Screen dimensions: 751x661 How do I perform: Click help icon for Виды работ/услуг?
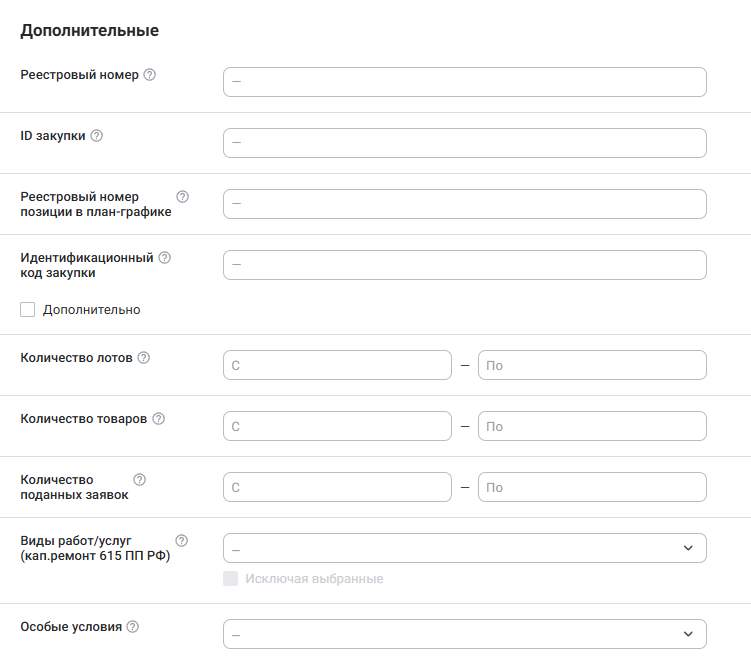pyautogui.click(x=181, y=541)
